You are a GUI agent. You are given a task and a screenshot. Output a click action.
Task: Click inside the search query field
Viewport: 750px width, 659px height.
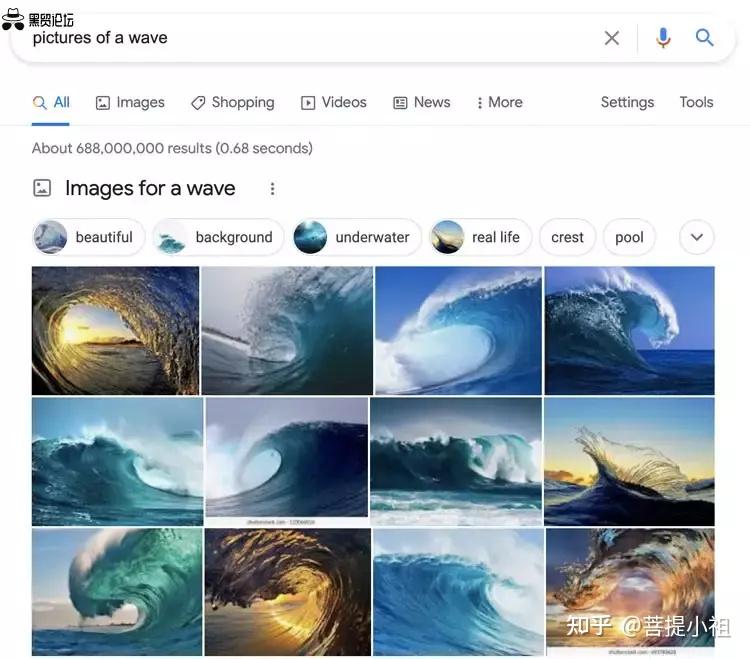pos(300,38)
